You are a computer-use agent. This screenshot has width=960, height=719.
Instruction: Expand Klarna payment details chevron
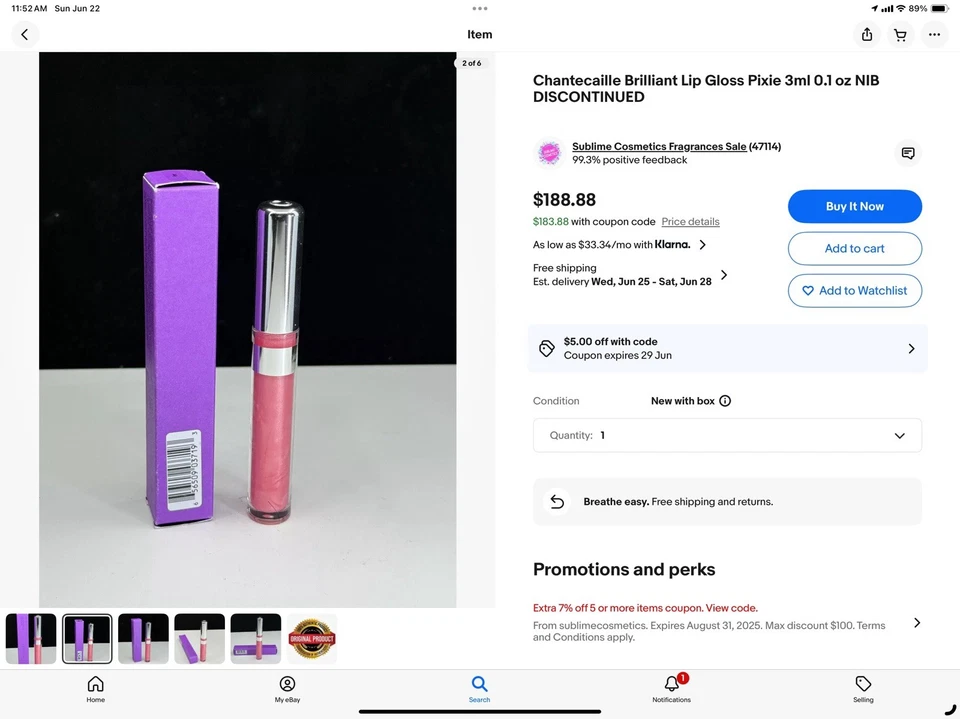point(703,245)
